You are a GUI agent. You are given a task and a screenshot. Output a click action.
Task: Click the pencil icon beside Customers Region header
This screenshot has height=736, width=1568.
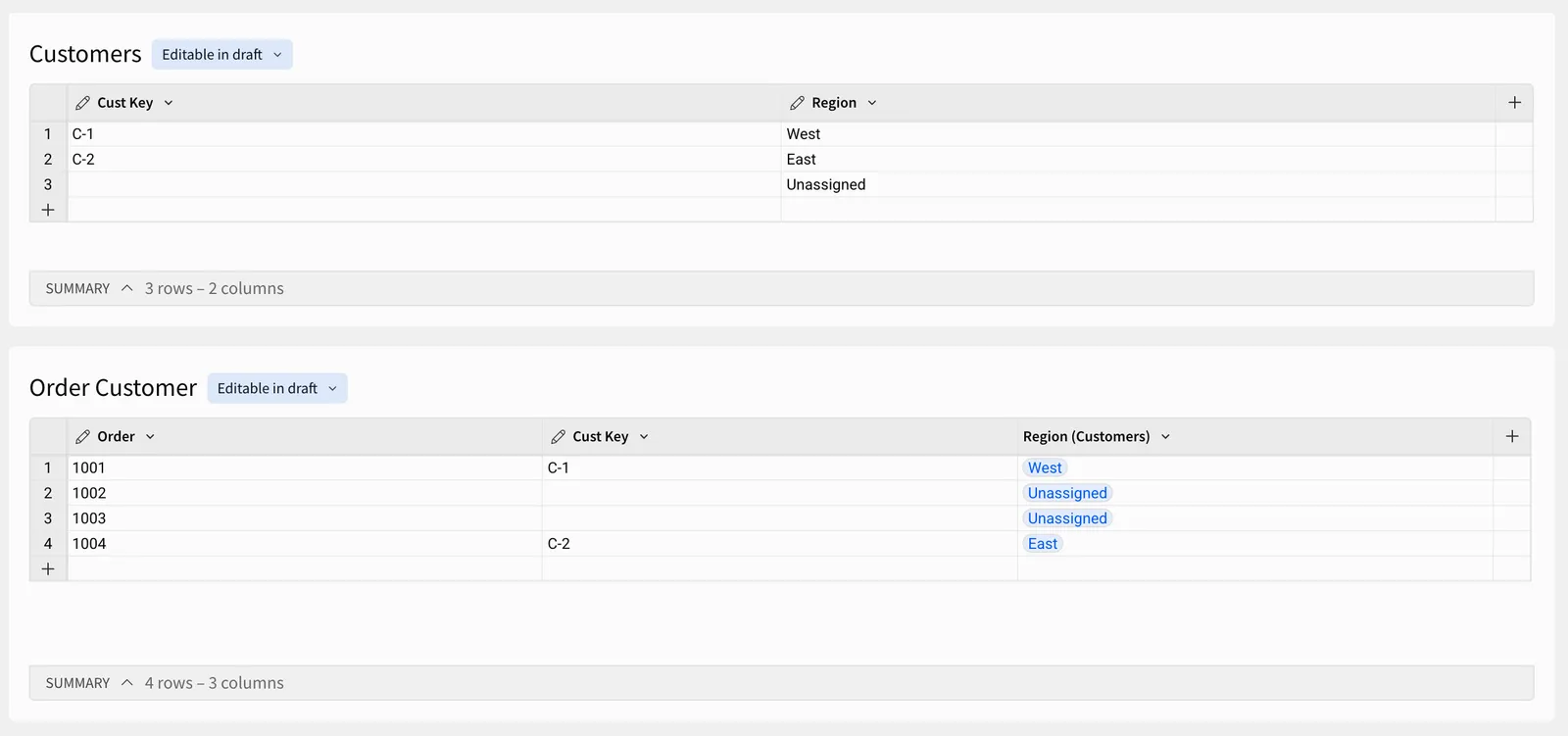(x=797, y=103)
